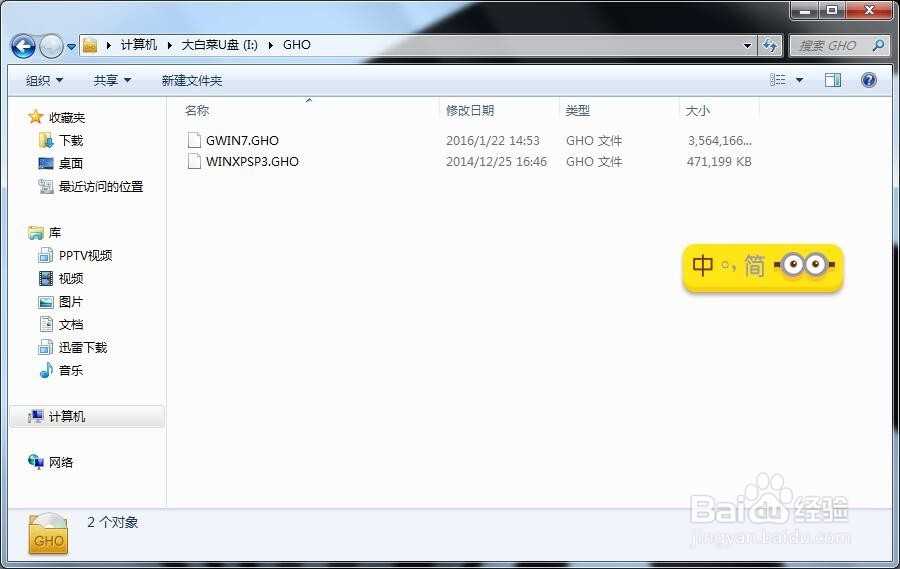Close the Explorer window
900x569 pixels.
pos(870,10)
